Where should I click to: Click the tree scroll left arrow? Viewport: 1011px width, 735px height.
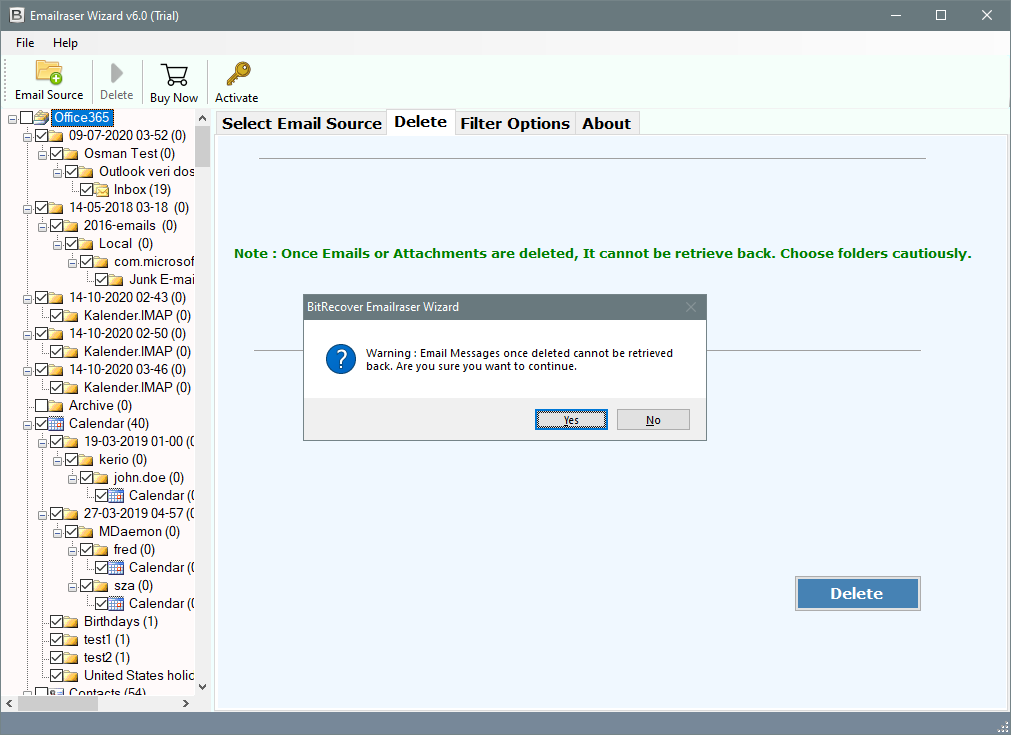(9, 703)
